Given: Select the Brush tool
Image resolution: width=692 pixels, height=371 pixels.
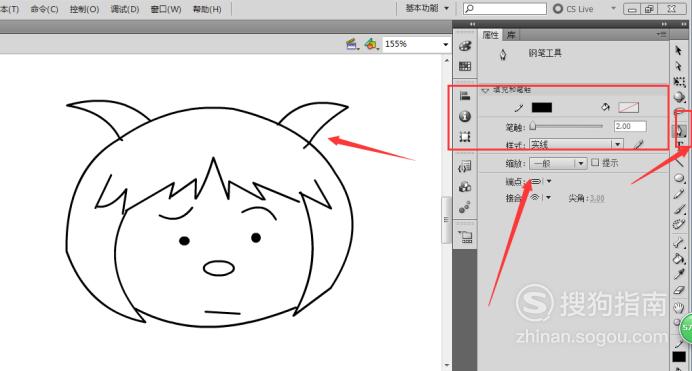Looking at the screenshot, I should tap(679, 209).
